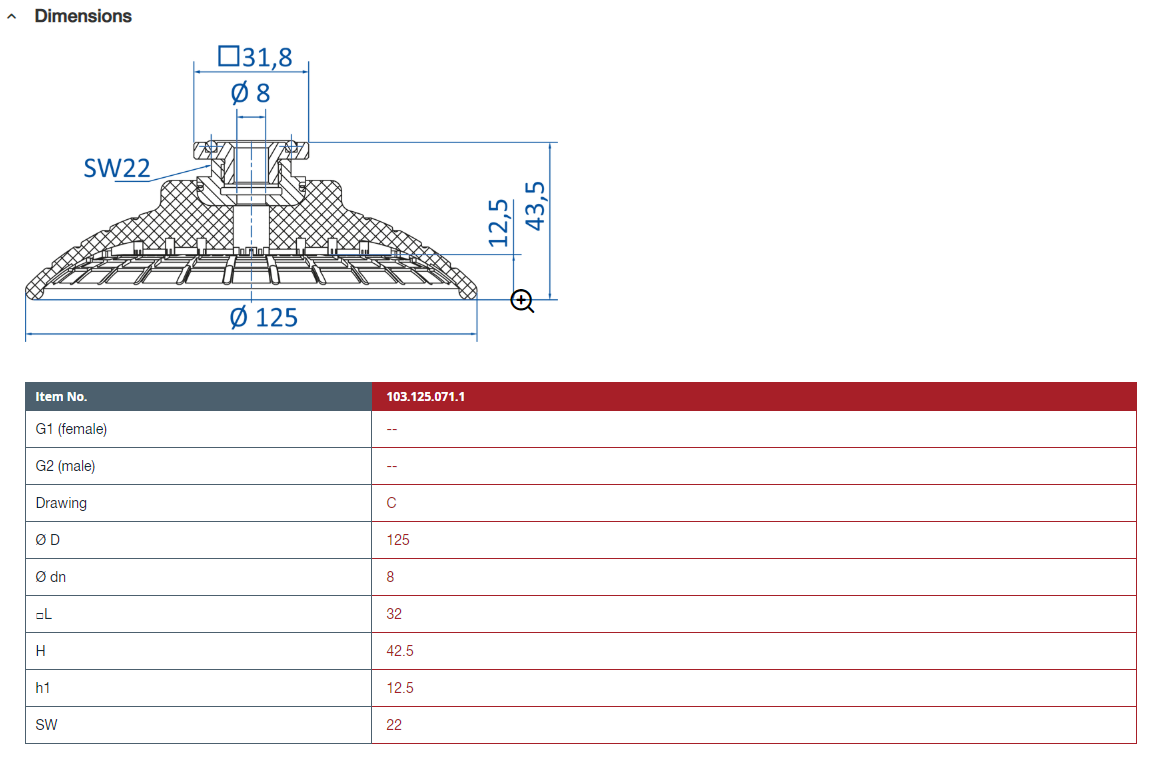Click the Drawing value 'C'

(x=391, y=503)
